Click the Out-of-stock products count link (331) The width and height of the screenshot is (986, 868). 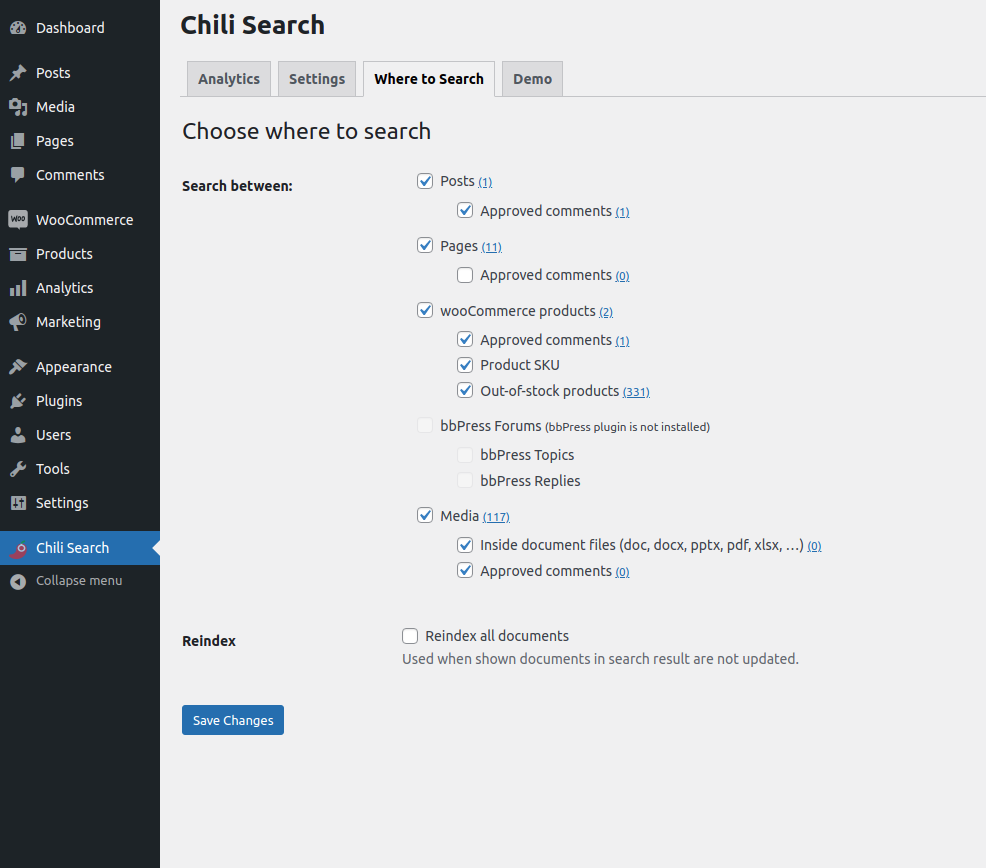(x=636, y=392)
